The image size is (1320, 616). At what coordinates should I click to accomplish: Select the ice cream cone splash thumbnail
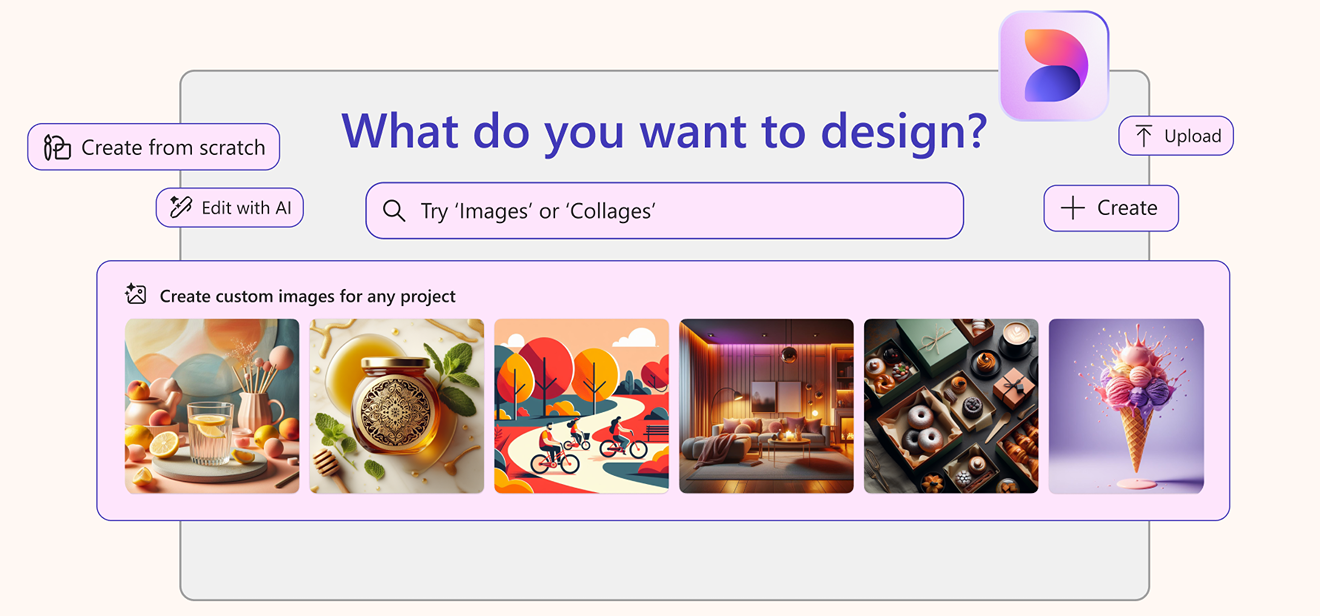1126,406
